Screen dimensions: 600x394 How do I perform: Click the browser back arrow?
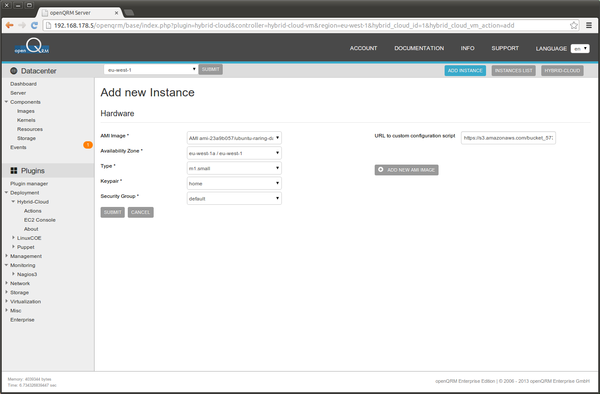click(x=9, y=25)
